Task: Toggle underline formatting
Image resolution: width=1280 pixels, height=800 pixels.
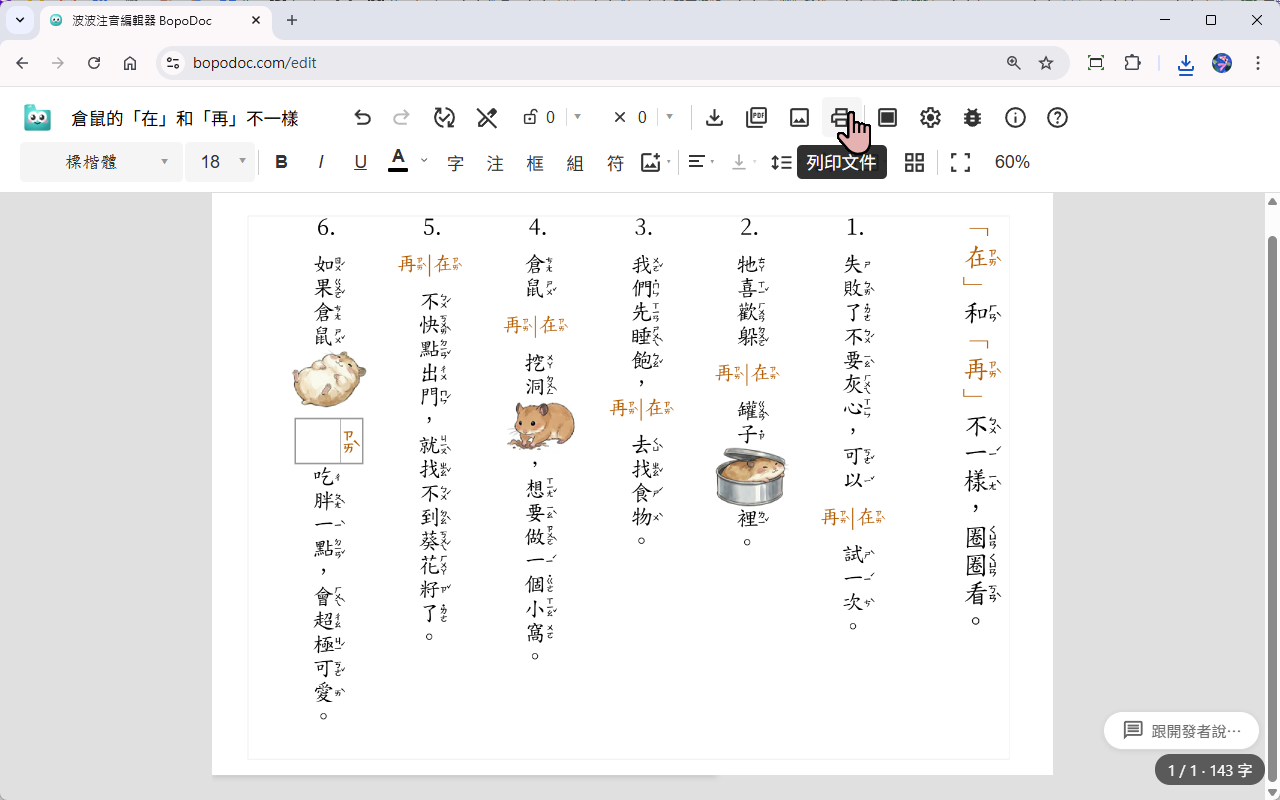Action: pos(360,162)
